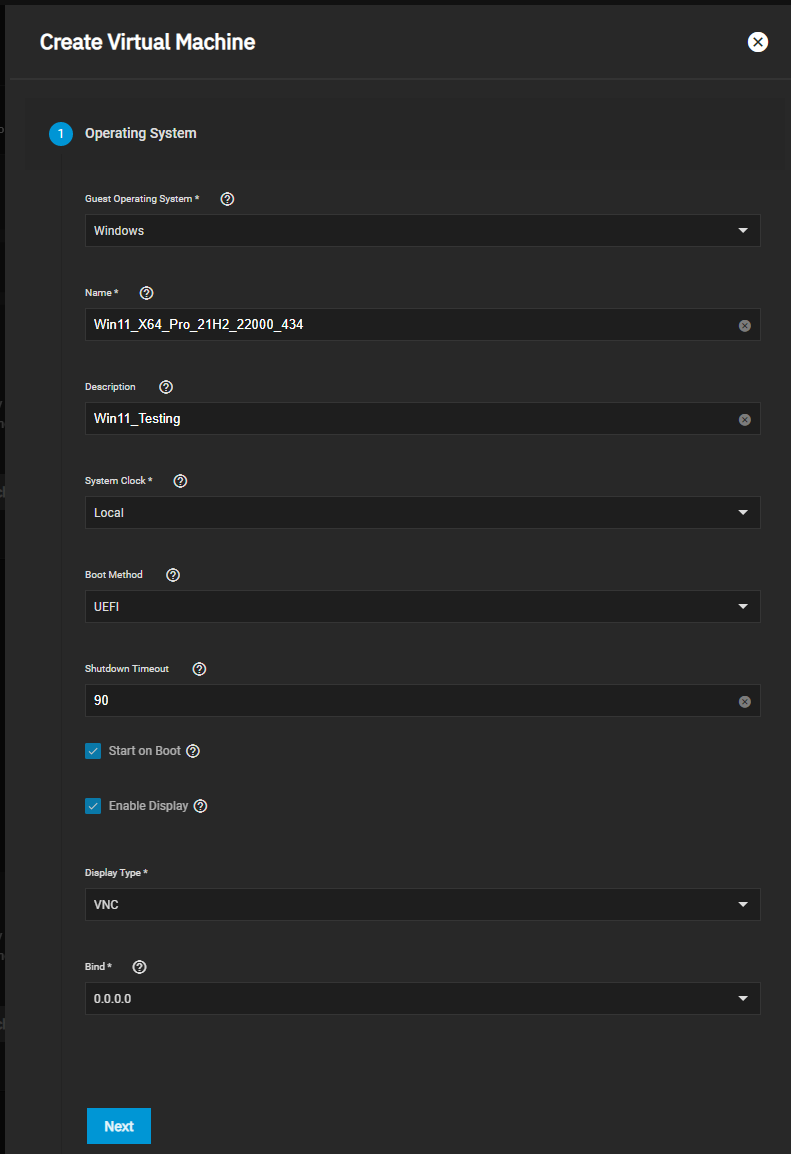Click help icon next to Guest Operating System
This screenshot has height=1154, width=791.
[x=227, y=199]
